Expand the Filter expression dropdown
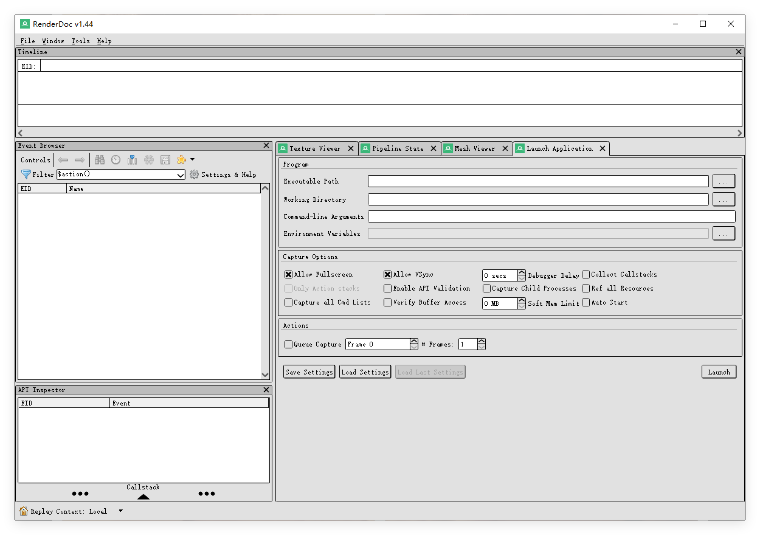The height and width of the screenshot is (535, 760). coord(180,174)
